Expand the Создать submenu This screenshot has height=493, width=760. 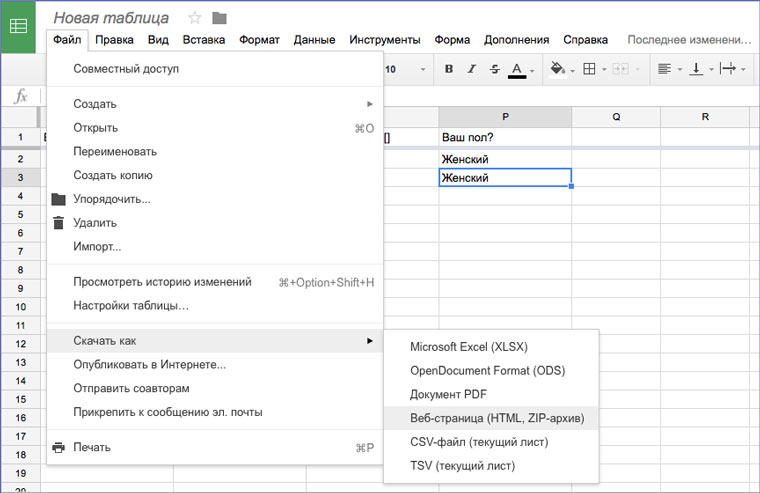coord(215,104)
